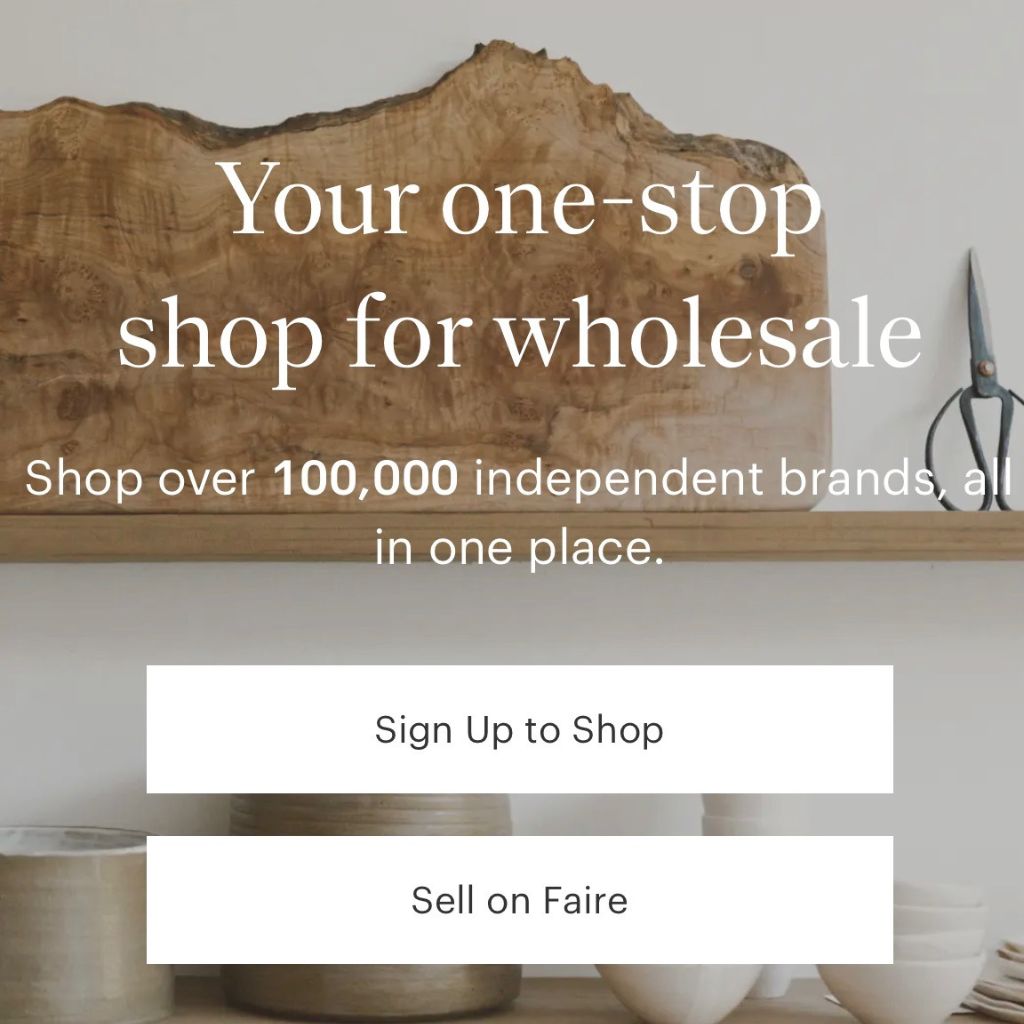Click the word "Shop over" in subtitle
The height and width of the screenshot is (1024, 1024).
coord(140,479)
